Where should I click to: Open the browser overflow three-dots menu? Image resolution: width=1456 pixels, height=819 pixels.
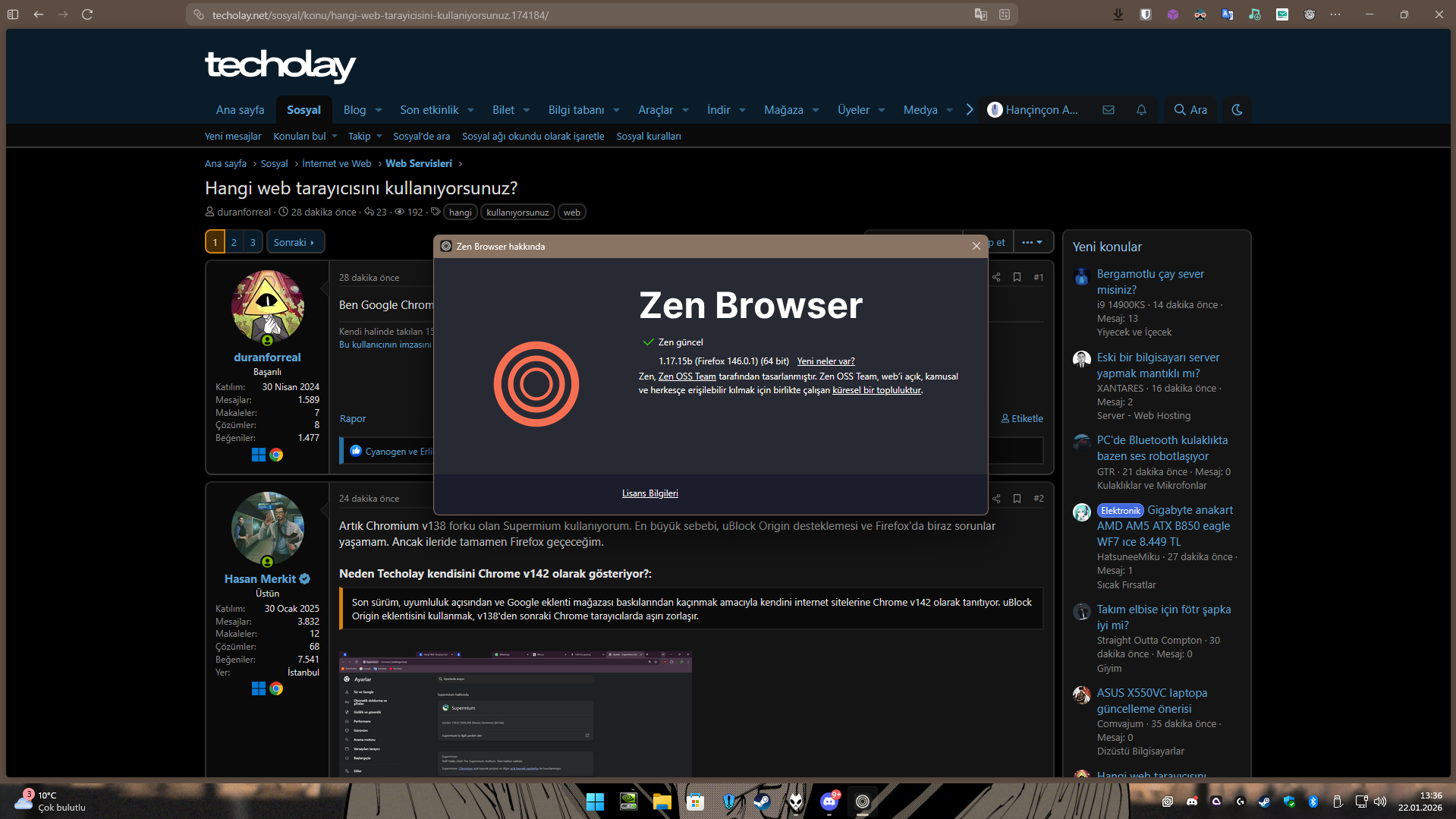click(1335, 14)
